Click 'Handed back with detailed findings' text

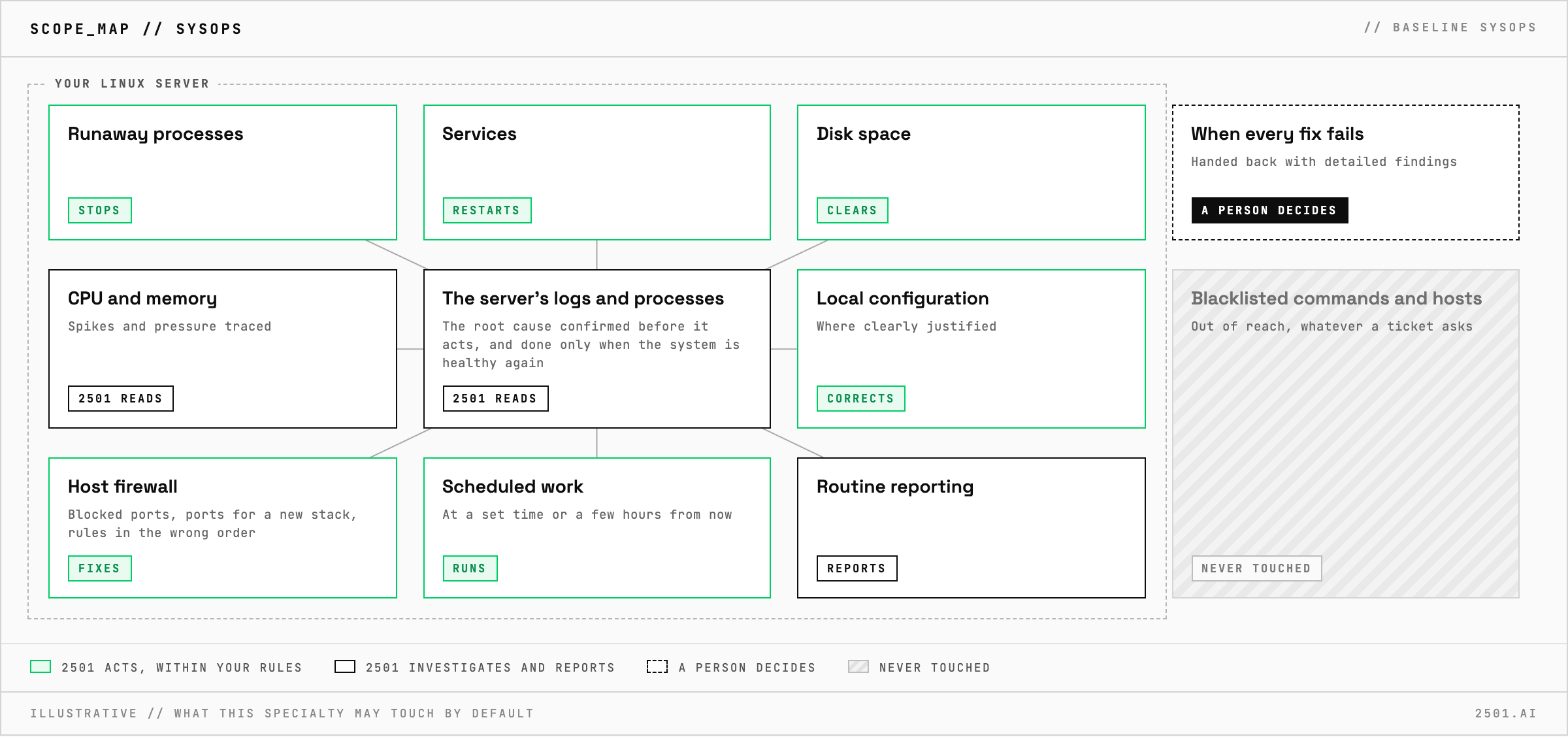click(1324, 162)
